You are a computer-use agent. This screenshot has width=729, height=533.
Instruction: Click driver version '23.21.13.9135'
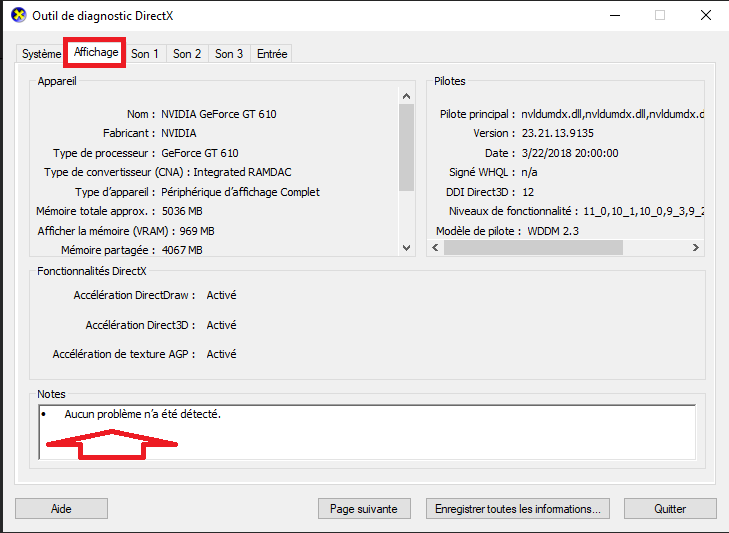[x=557, y=133]
